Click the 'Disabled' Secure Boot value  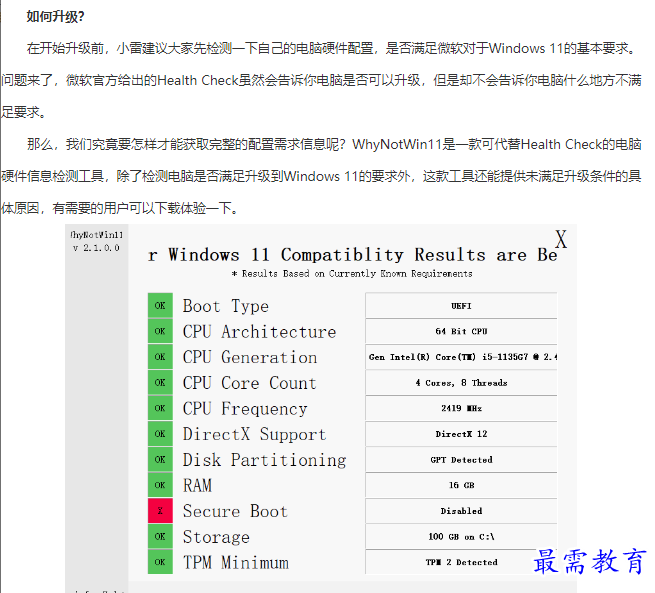pos(461,511)
